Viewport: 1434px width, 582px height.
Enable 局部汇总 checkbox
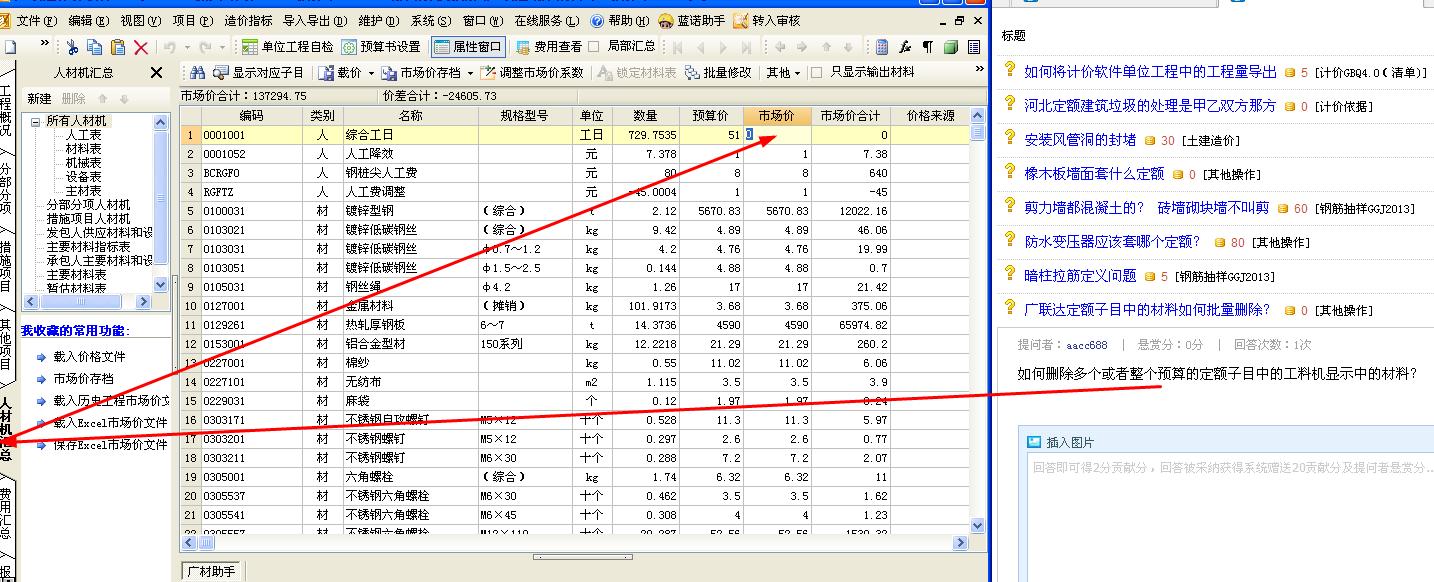click(594, 46)
